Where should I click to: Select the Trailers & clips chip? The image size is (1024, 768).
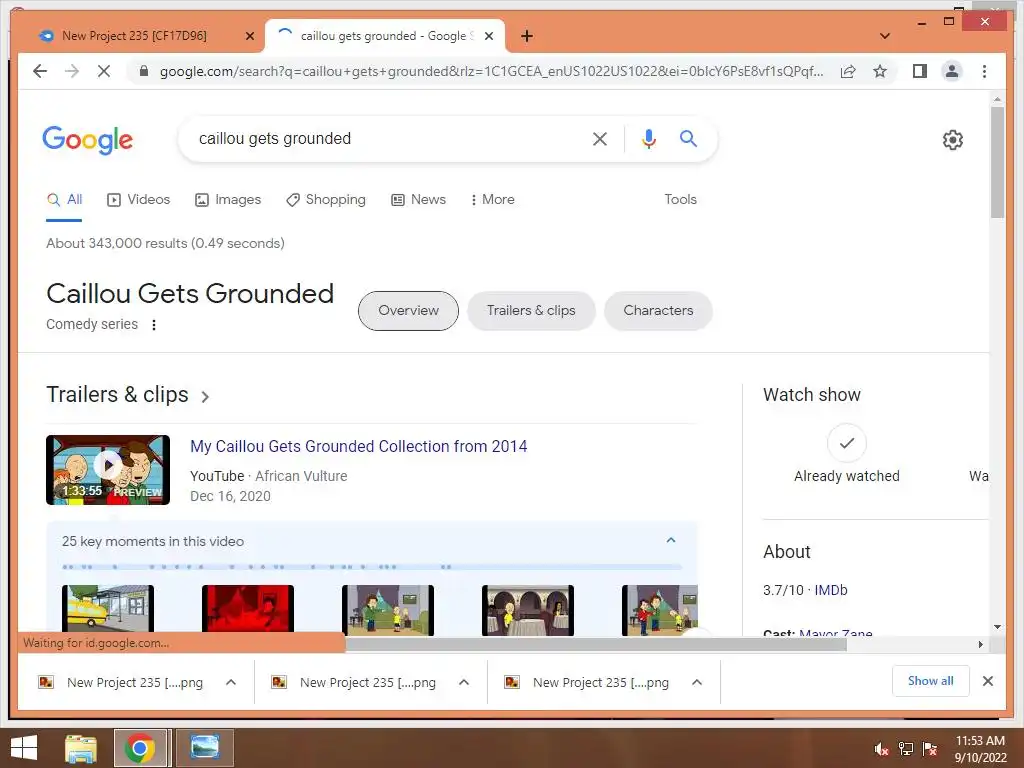point(531,311)
